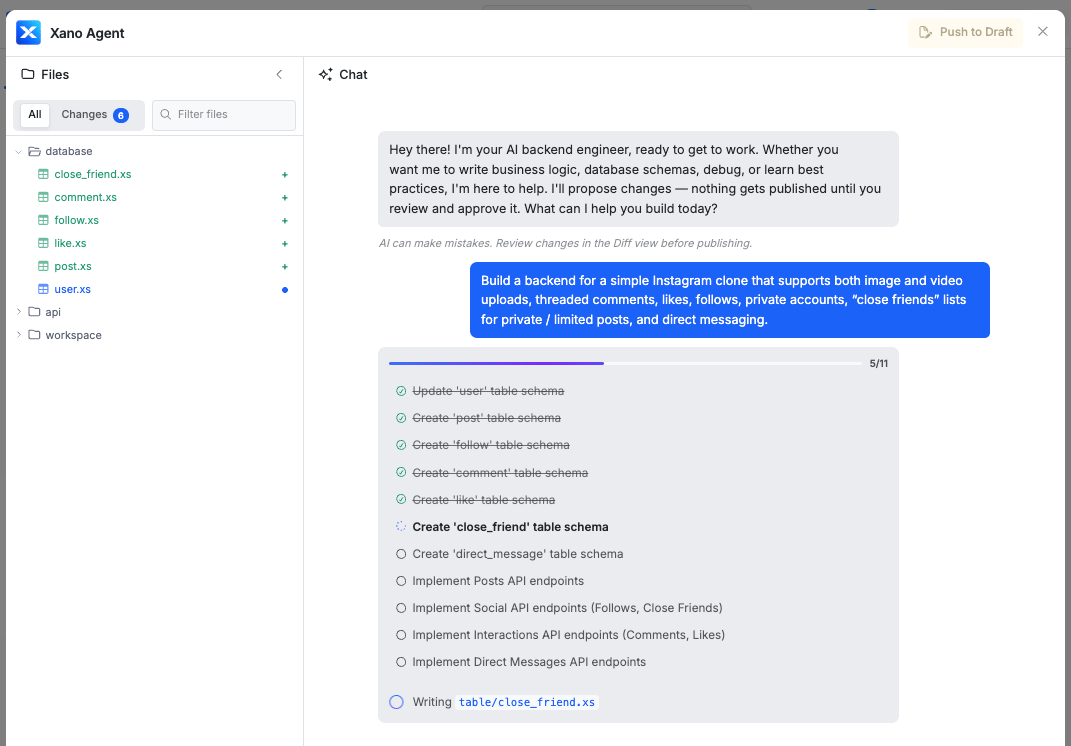Screen dimensions: 1071x746
Task: Click the folder icon next to the Files heading
Action: click(x=27, y=74)
